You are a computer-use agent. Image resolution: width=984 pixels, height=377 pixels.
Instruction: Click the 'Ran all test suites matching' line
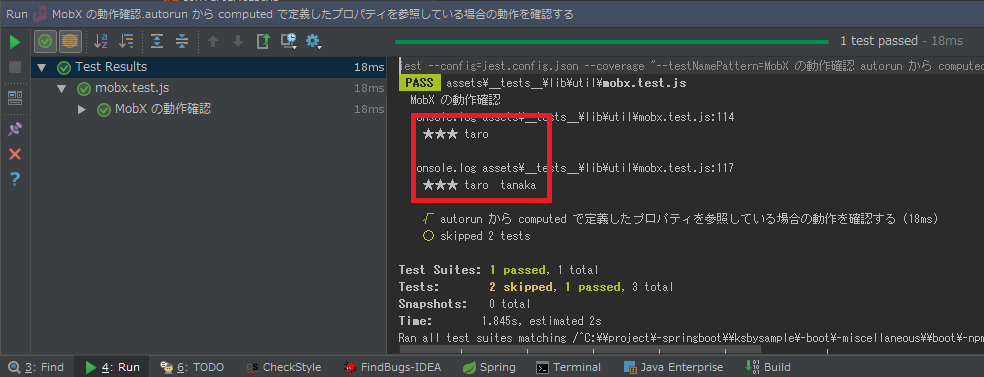(691, 338)
